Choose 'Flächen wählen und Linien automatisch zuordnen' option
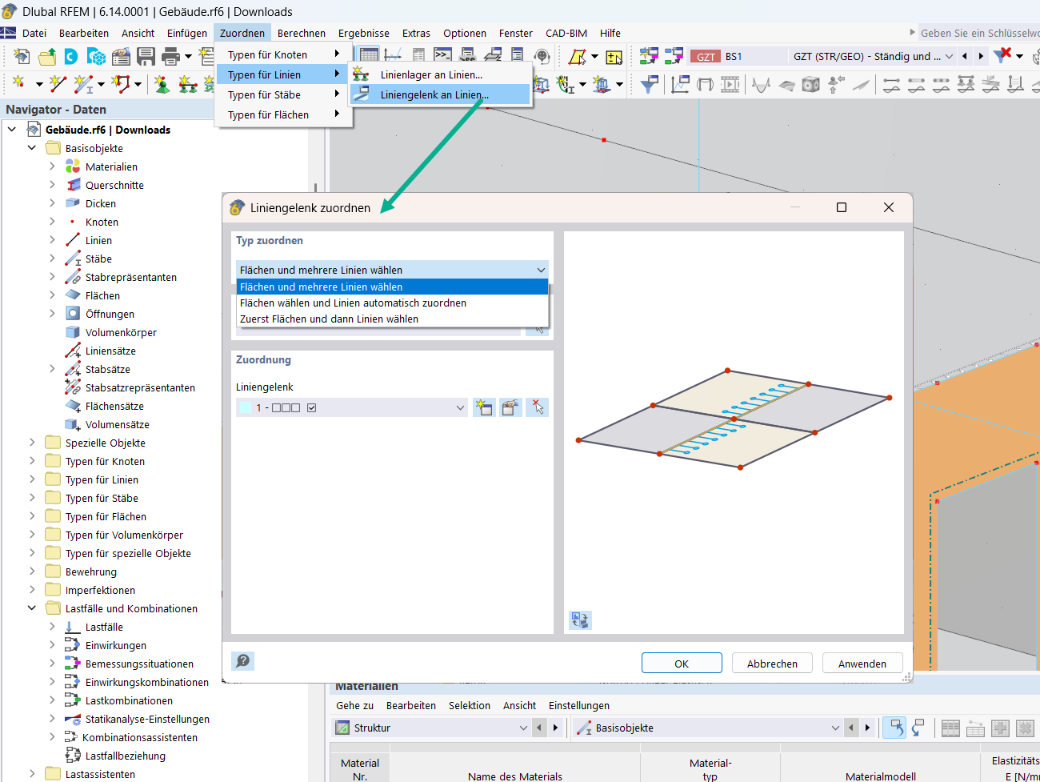The height and width of the screenshot is (782, 1040). point(392,302)
